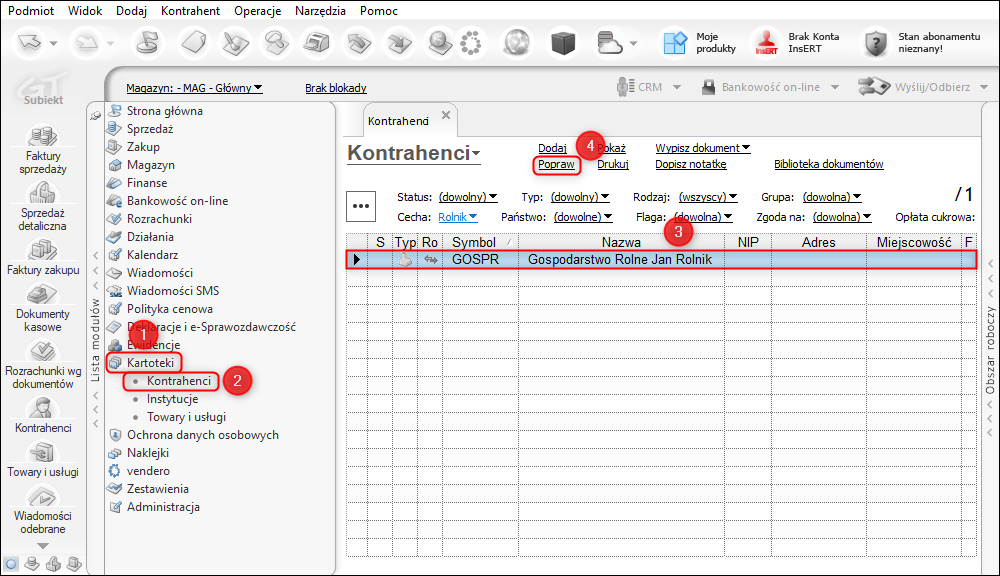Click the Brak Konta InsERT icon
Viewport: 1000px width, 576px height.
point(767,43)
